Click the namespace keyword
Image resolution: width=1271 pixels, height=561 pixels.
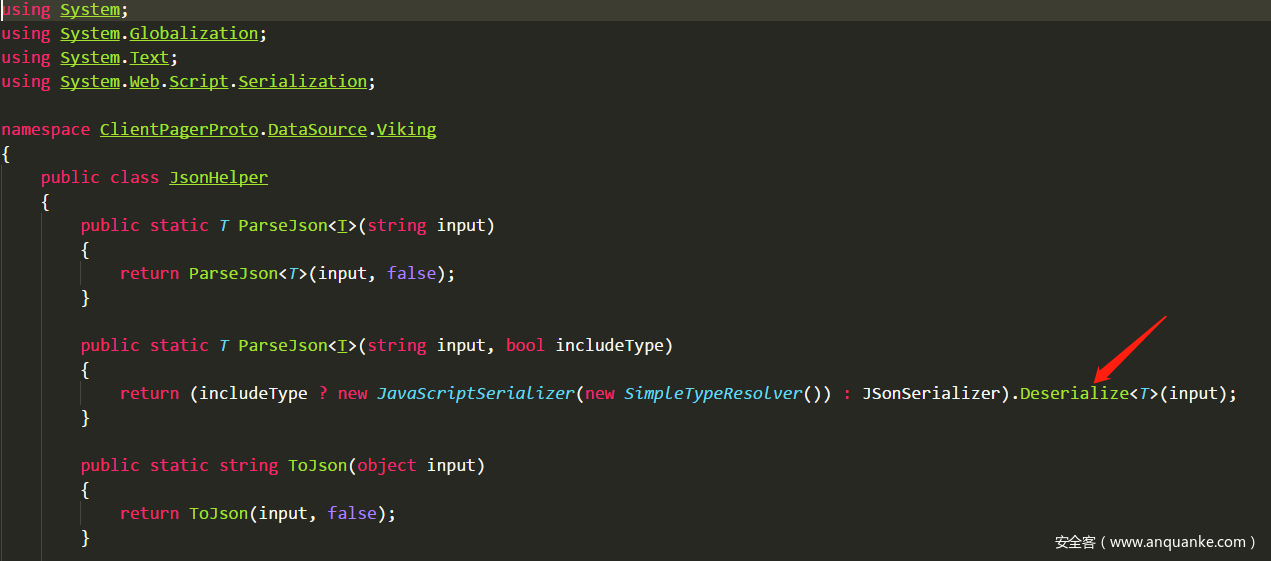(x=45, y=130)
